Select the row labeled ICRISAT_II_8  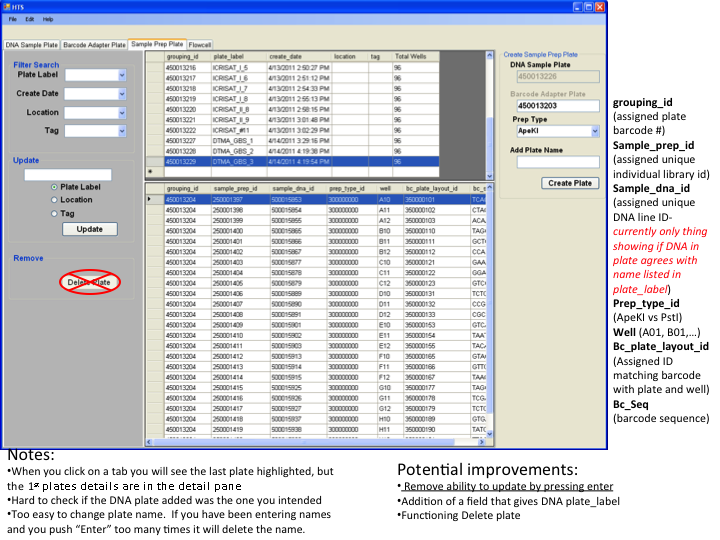coord(293,110)
